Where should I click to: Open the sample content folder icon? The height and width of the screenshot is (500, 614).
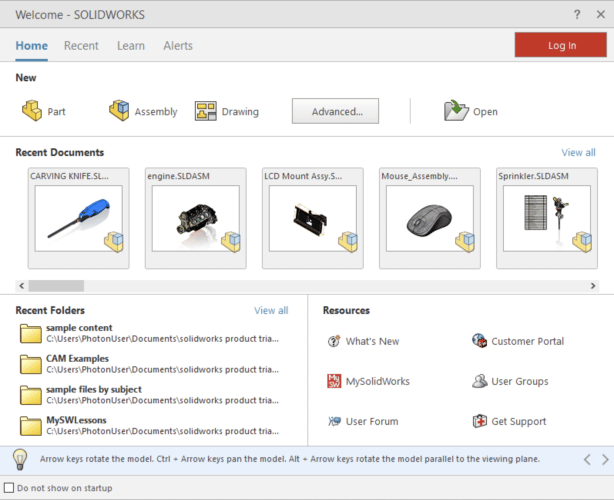[x=31, y=333]
